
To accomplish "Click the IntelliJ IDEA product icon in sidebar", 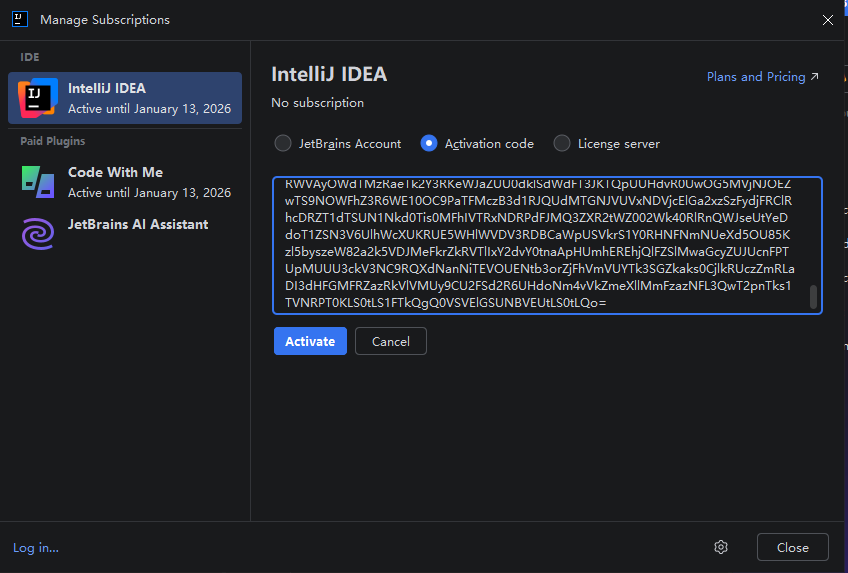I will (x=38, y=98).
